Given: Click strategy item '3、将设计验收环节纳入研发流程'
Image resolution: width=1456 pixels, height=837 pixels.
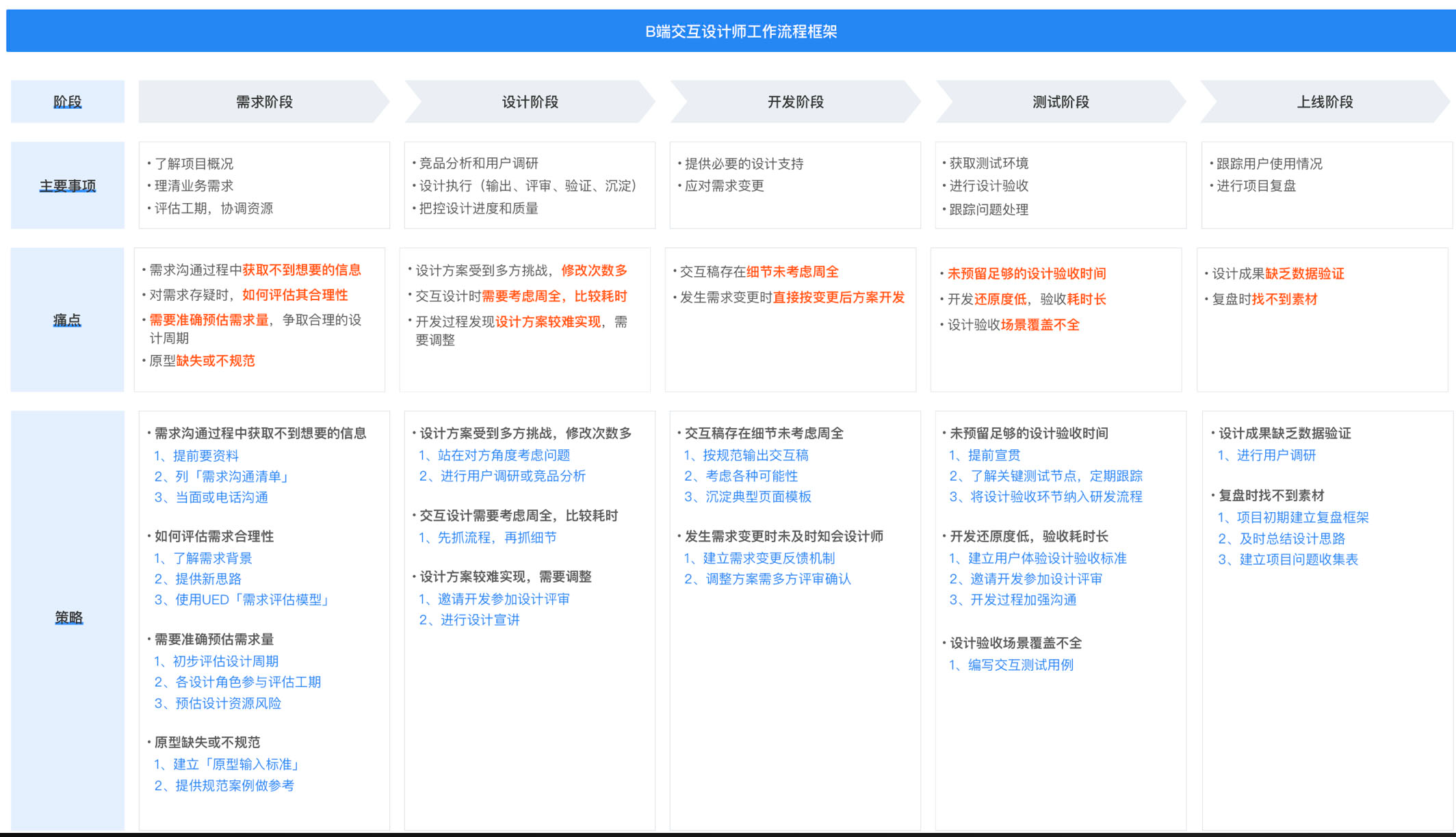Looking at the screenshot, I should pyautogui.click(x=1045, y=496).
